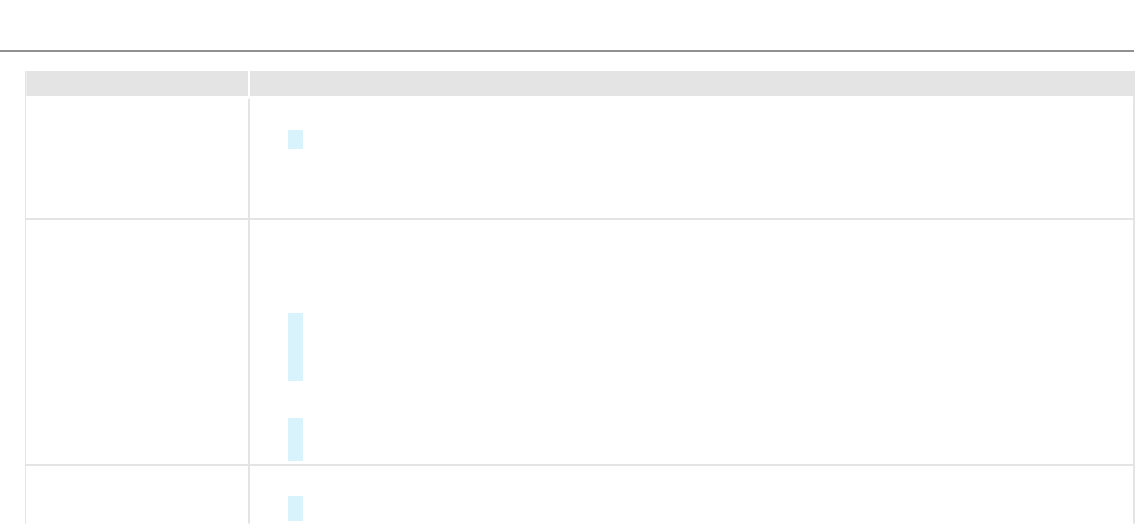Click the small blue block in first row
This screenshot has width=1135, height=524.
tap(295, 140)
